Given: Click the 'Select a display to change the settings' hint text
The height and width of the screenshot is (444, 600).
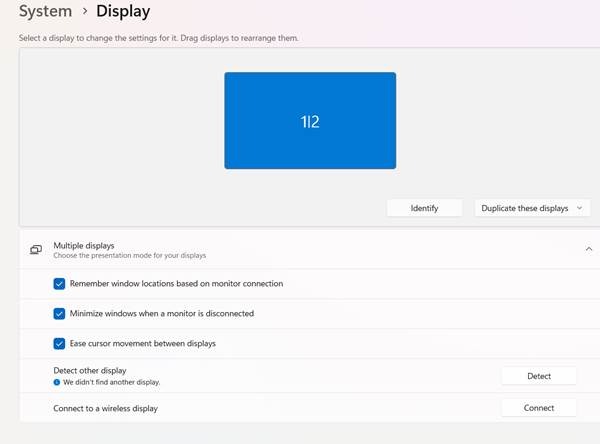Looking at the screenshot, I should 158,38.
